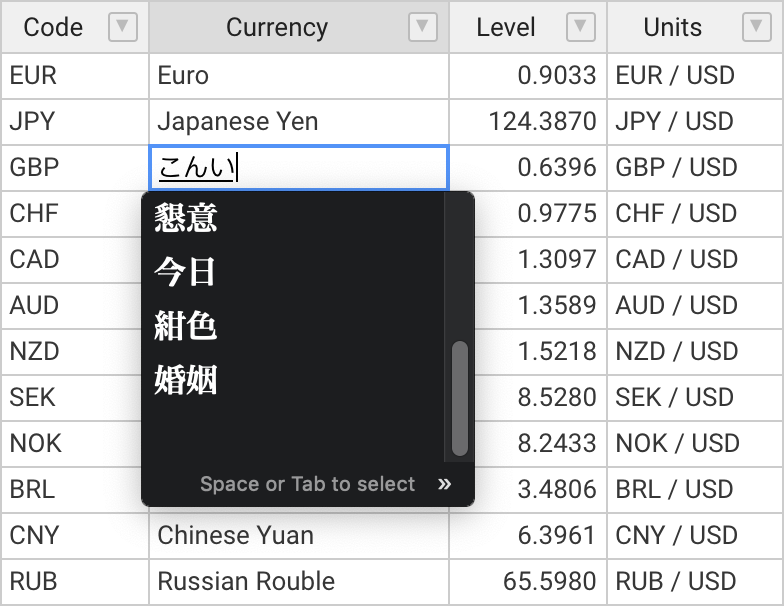The image size is (784, 606).
Task: Select the CAD code cell
Action: (x=75, y=260)
